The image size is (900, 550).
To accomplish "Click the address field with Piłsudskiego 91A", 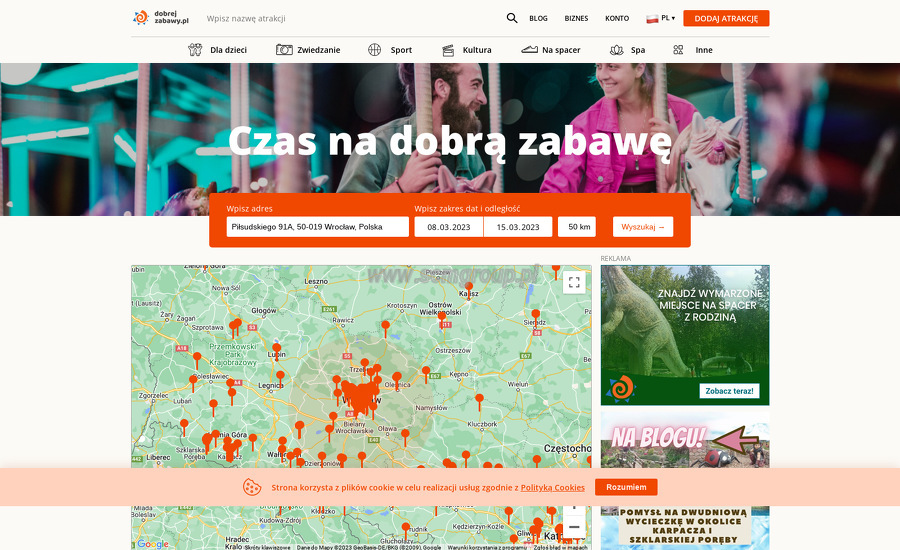I will tap(317, 227).
